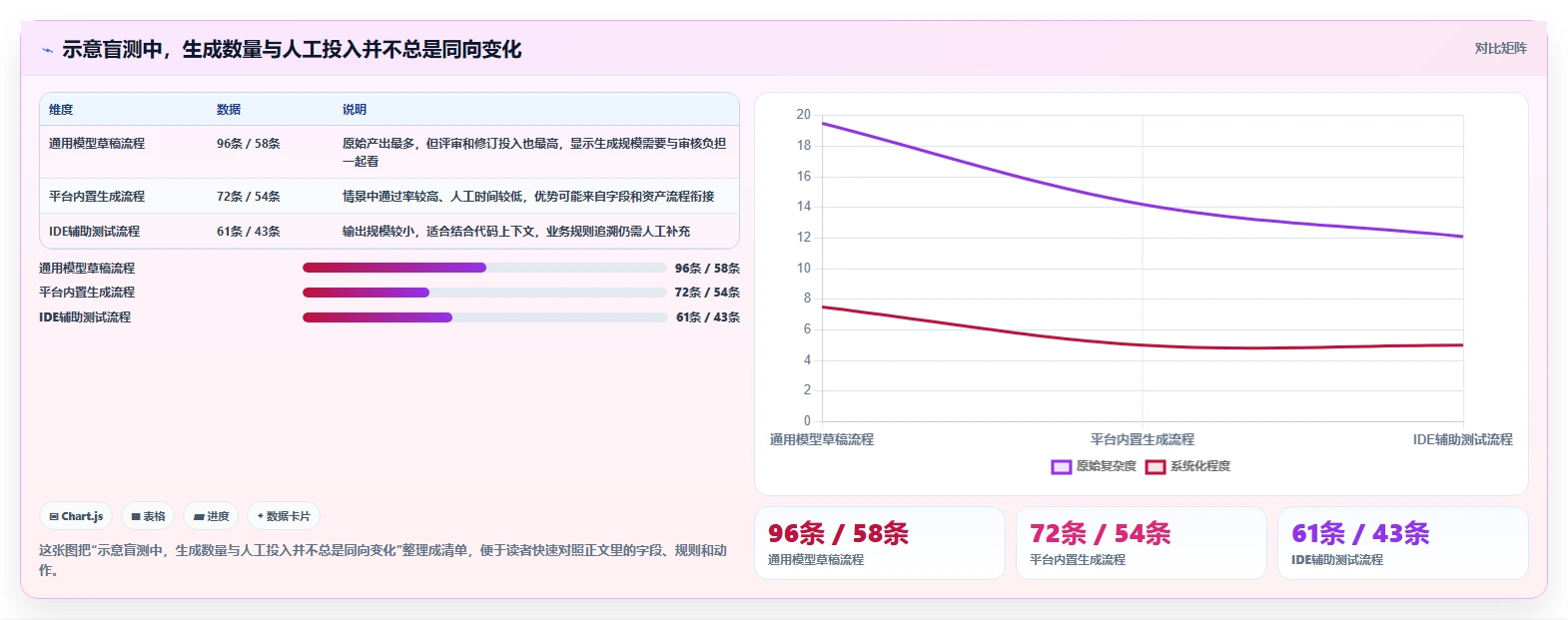Click the card title 示意盲测中
Viewport: 1568px width, 620px height.
point(292,50)
